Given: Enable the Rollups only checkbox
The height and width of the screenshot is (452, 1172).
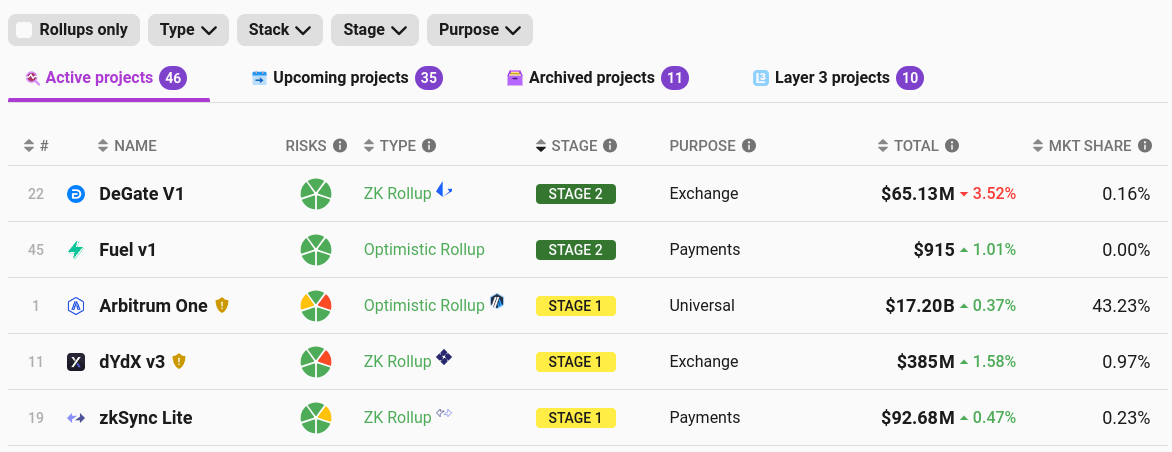Looking at the screenshot, I should tap(25, 30).
